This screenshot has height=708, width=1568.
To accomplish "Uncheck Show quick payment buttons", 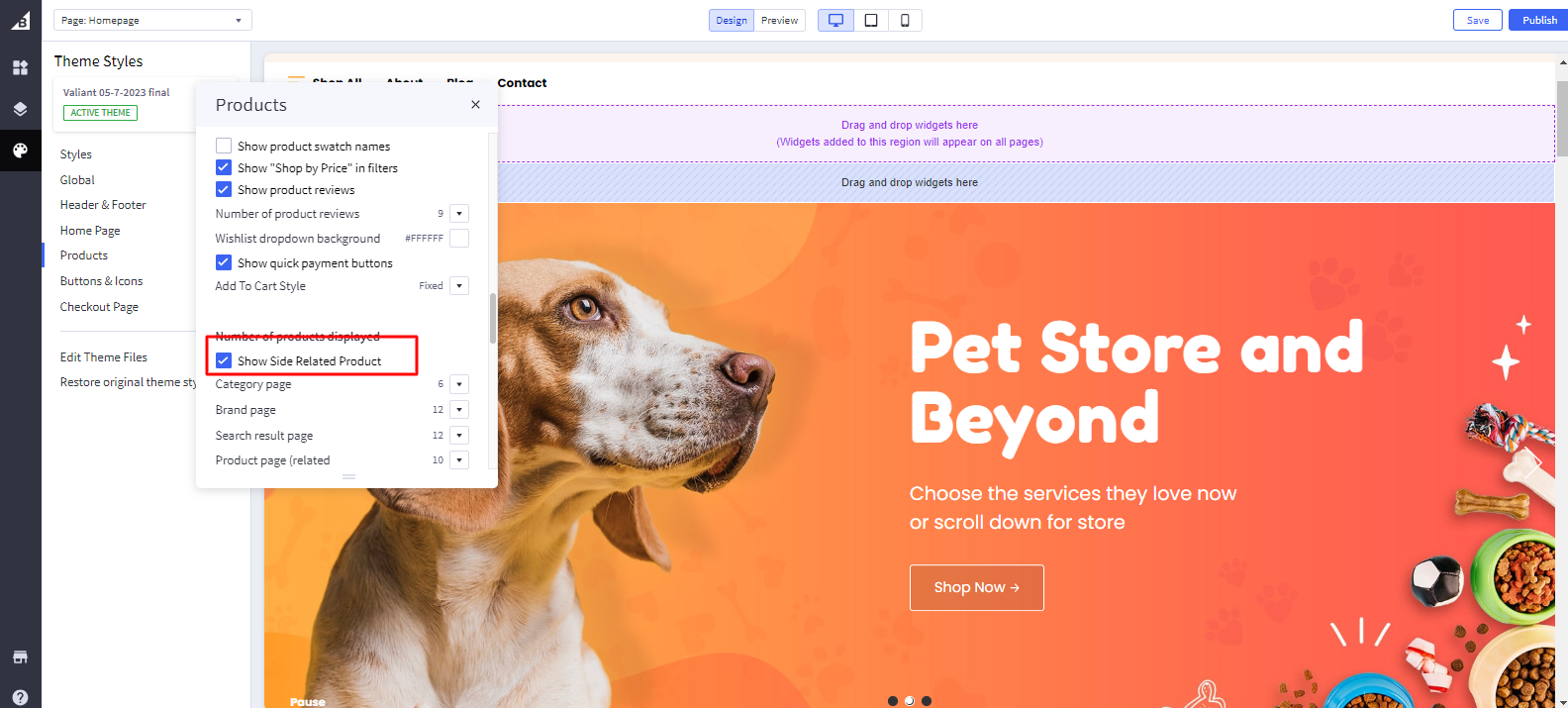I will [x=224, y=262].
